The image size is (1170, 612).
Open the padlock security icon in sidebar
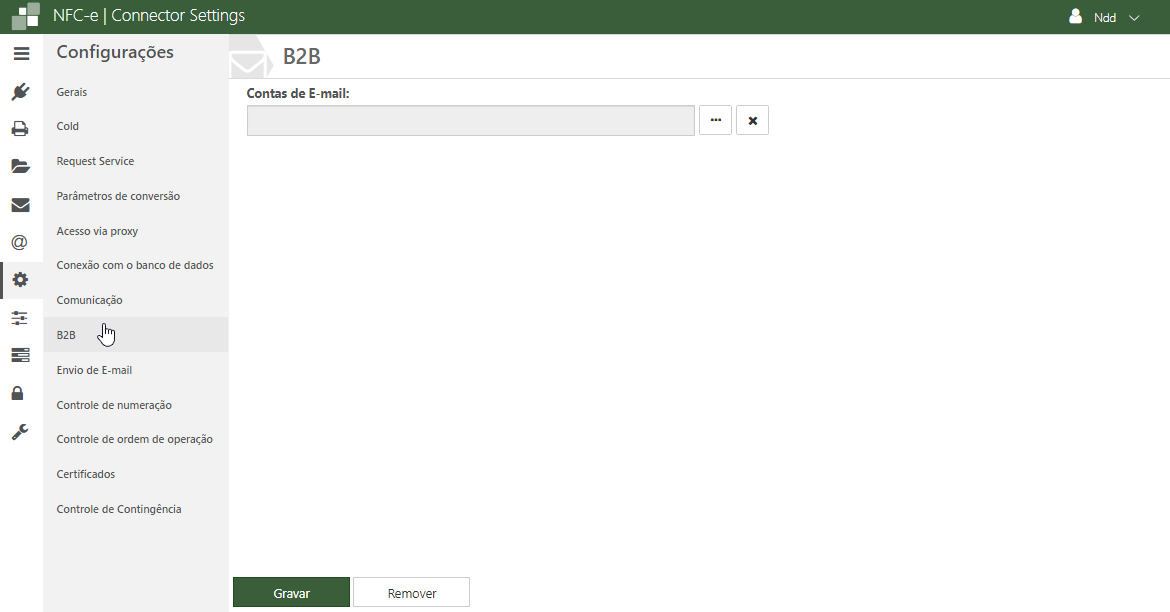[17, 393]
